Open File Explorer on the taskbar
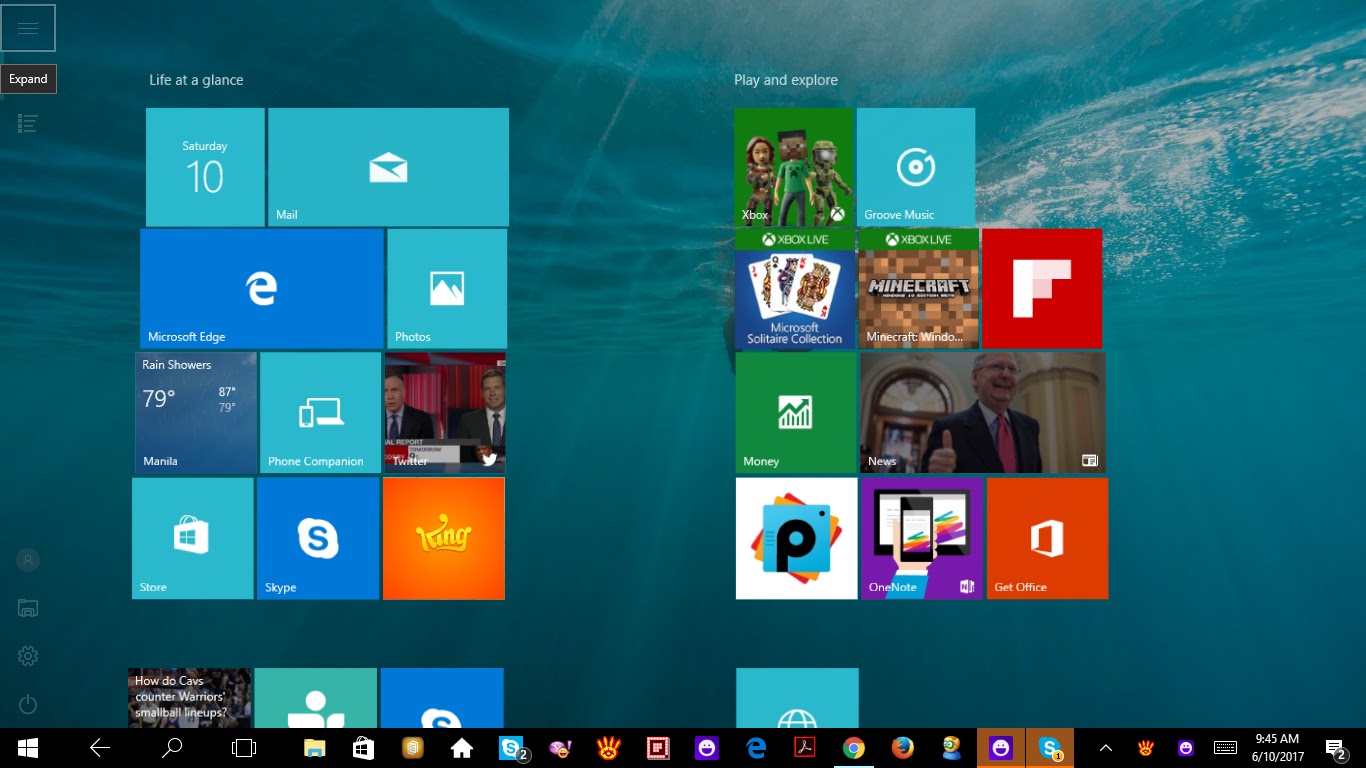 (315, 748)
